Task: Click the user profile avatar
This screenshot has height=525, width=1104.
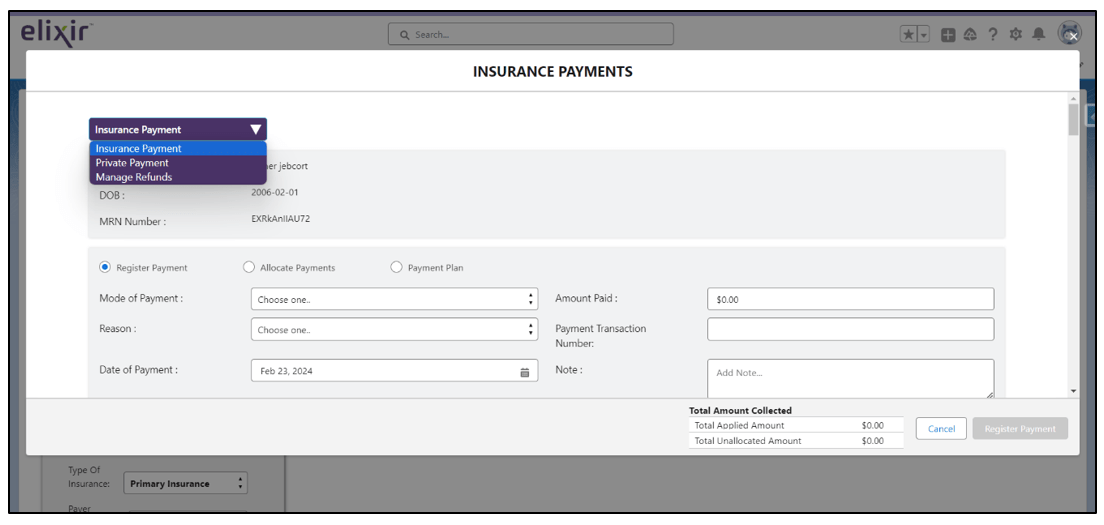Action: point(1070,33)
